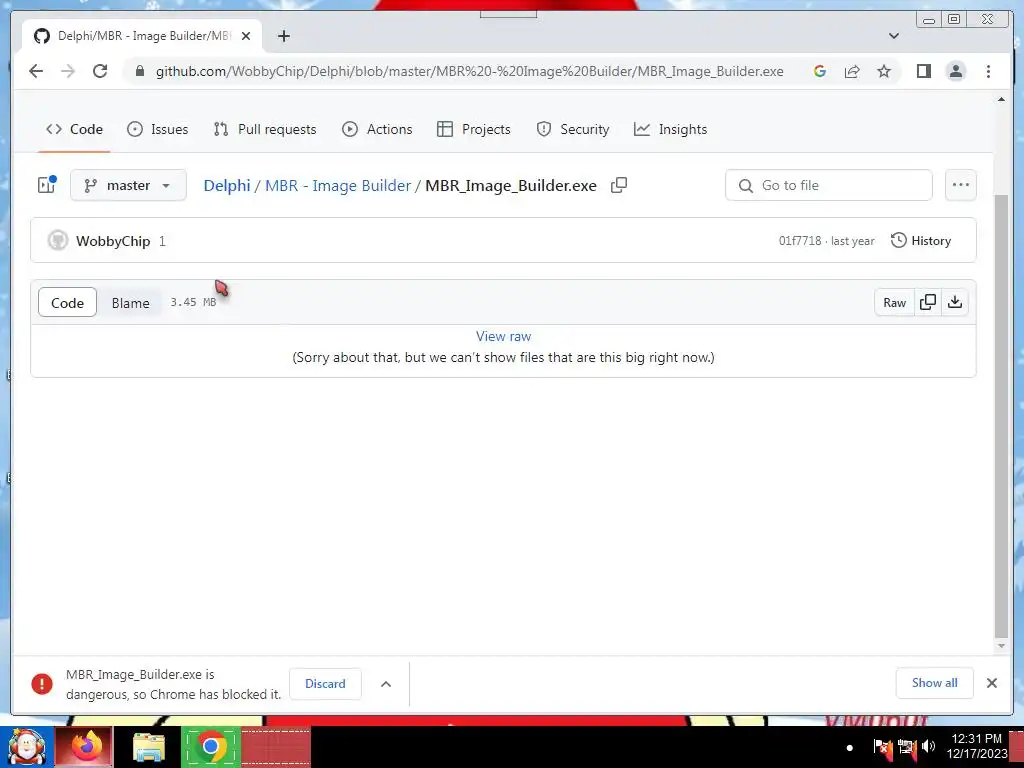This screenshot has width=1024, height=768.
Task: Open commit 01f7718
Action: click(x=799, y=241)
